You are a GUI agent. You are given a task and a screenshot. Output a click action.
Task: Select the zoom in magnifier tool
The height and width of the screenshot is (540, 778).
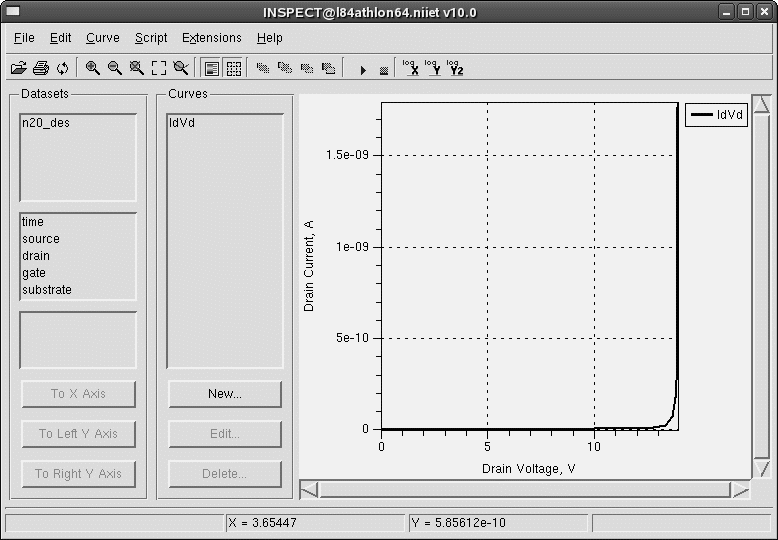pyautogui.click(x=93, y=68)
